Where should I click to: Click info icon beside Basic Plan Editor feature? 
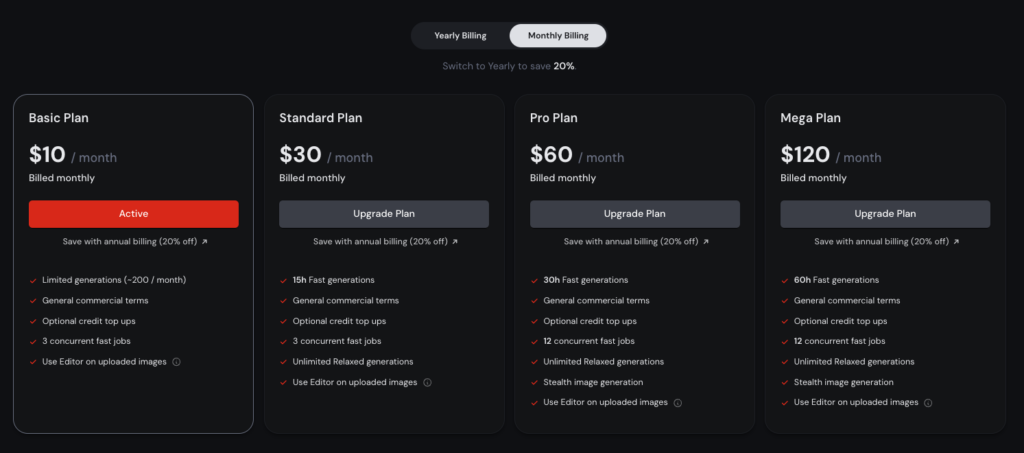[x=176, y=362]
